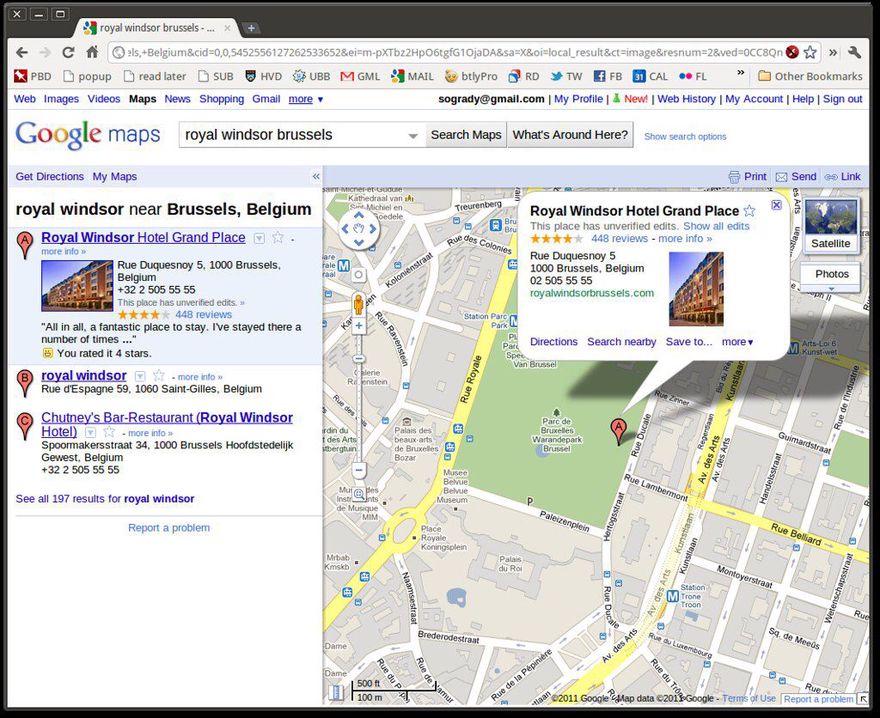
Task: Open Chrome wrench settings menu
Action: pyautogui.click(x=854, y=53)
